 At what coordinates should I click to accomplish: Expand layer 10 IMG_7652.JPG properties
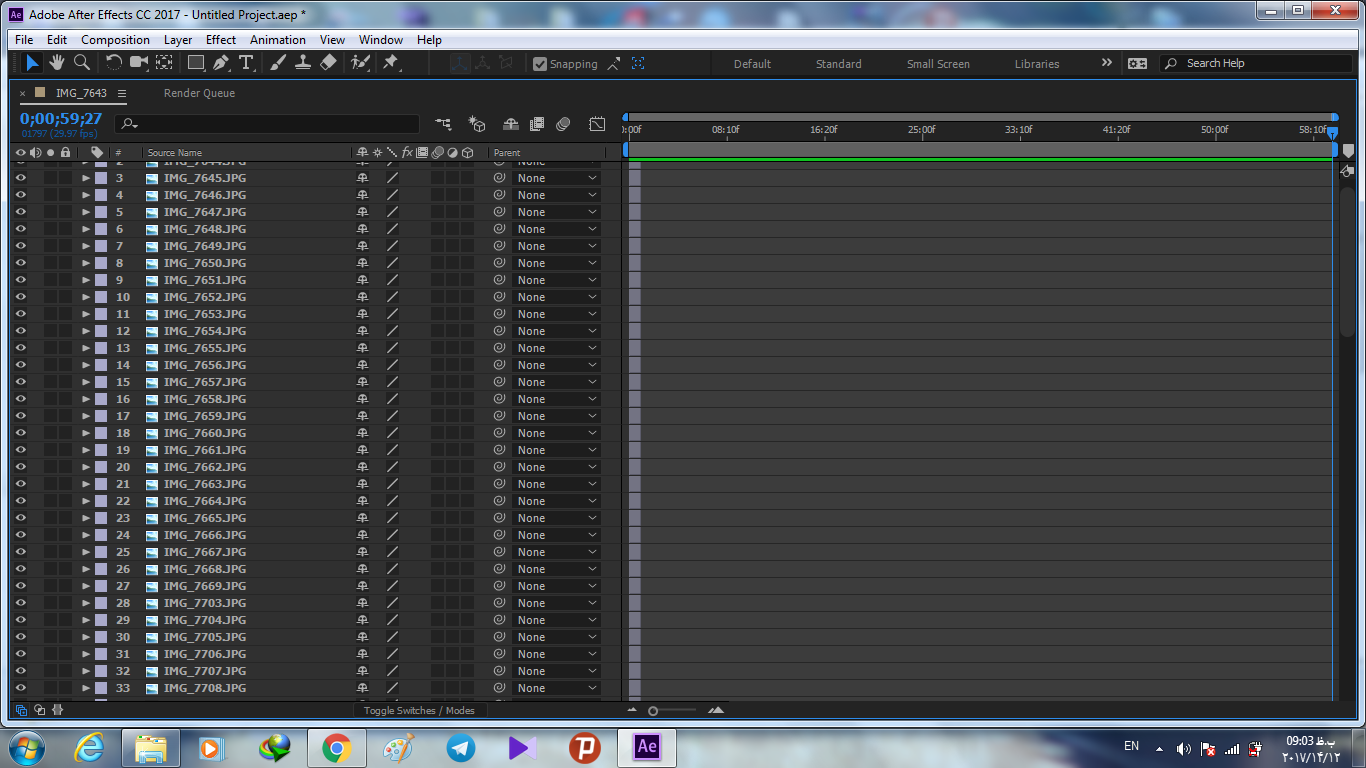pyautogui.click(x=86, y=297)
